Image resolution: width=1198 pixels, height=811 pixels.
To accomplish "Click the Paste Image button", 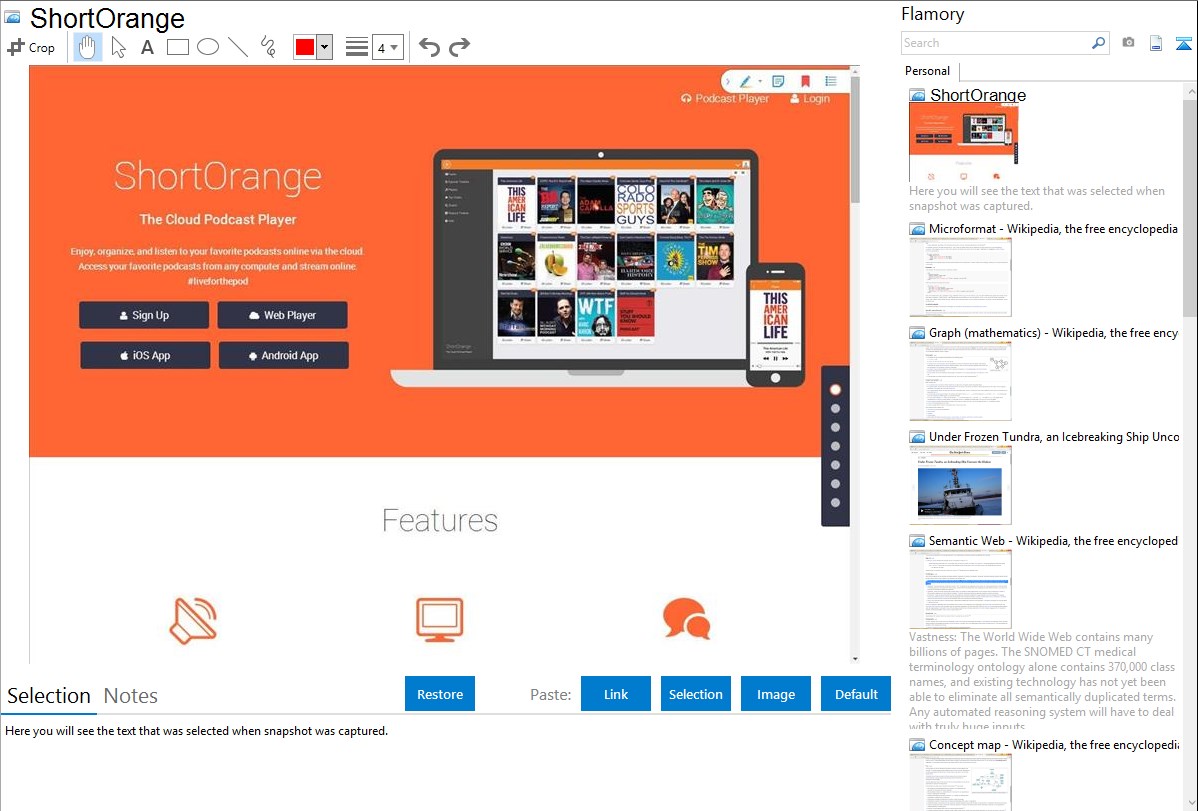I will [776, 694].
